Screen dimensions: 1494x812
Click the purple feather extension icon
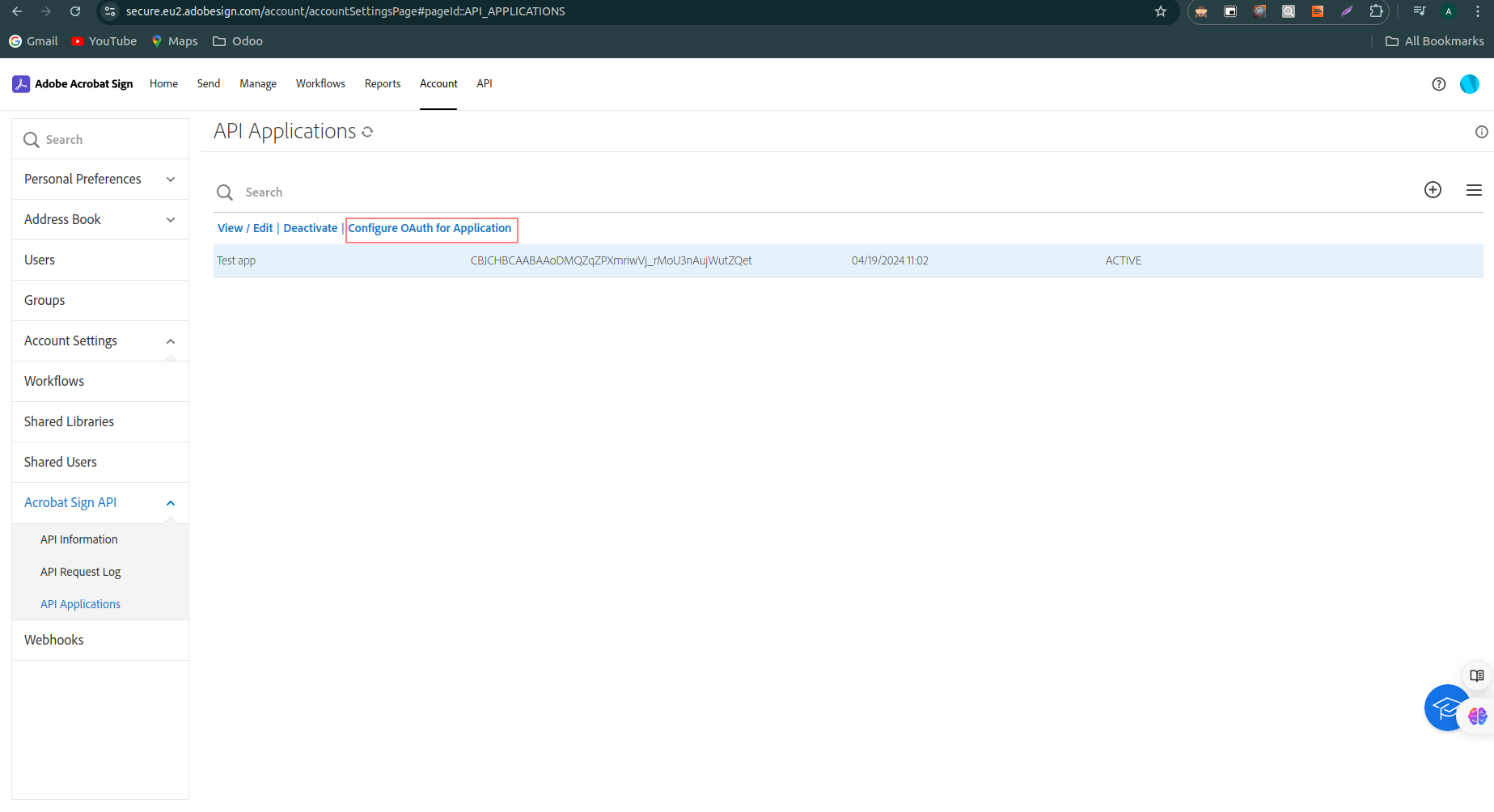pyautogui.click(x=1347, y=11)
